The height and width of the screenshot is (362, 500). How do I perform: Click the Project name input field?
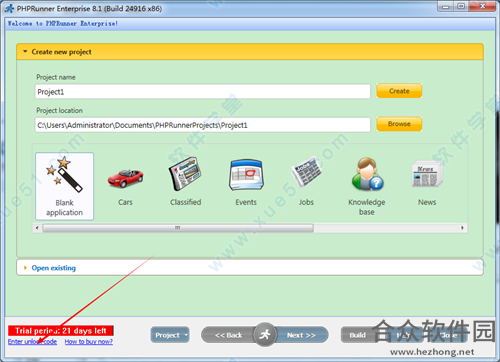click(x=203, y=91)
